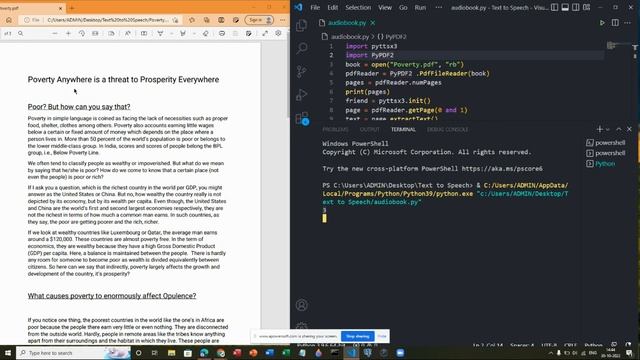This screenshot has width=640, height=360.
Task: Maximize the terminal panel with chevron
Action: point(619,129)
